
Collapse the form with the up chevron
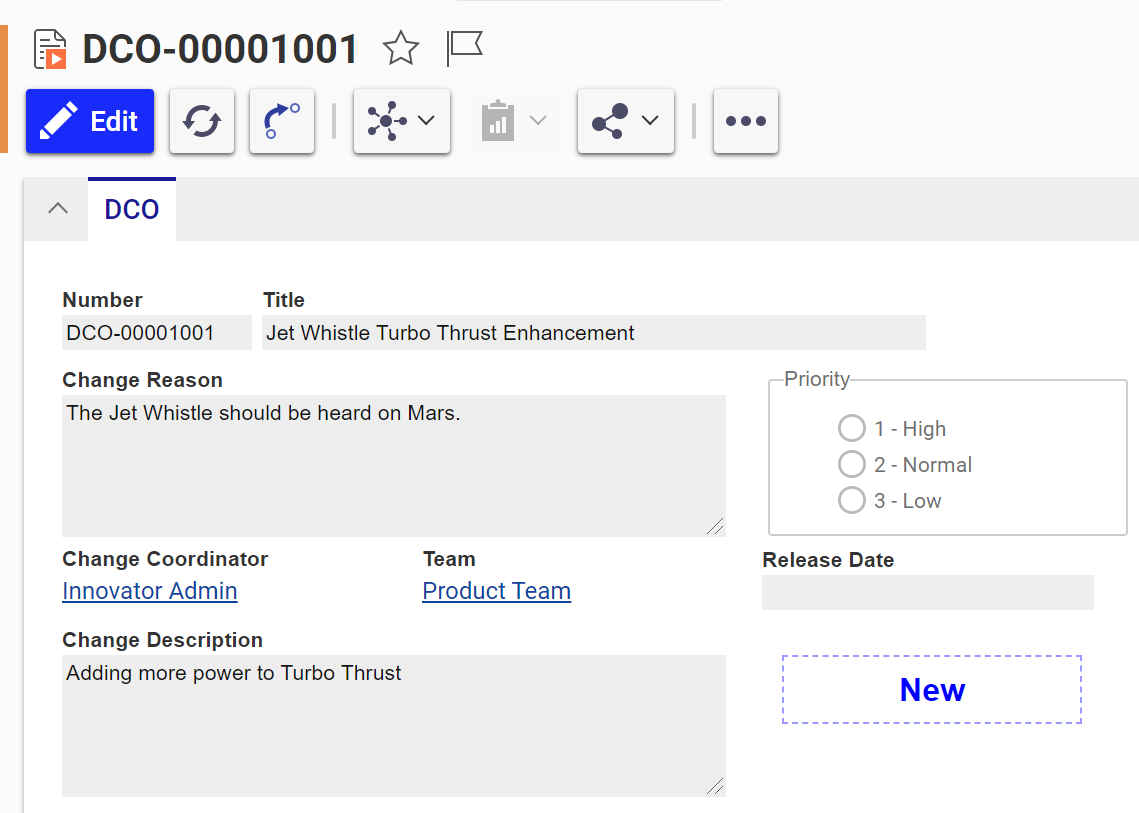(58, 209)
